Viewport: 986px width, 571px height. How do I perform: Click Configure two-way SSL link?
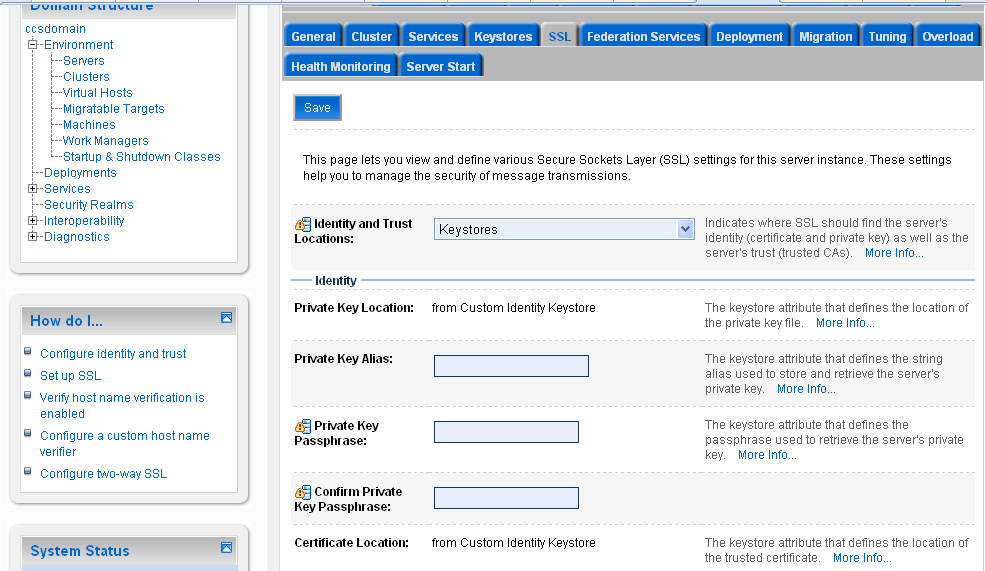(103, 474)
